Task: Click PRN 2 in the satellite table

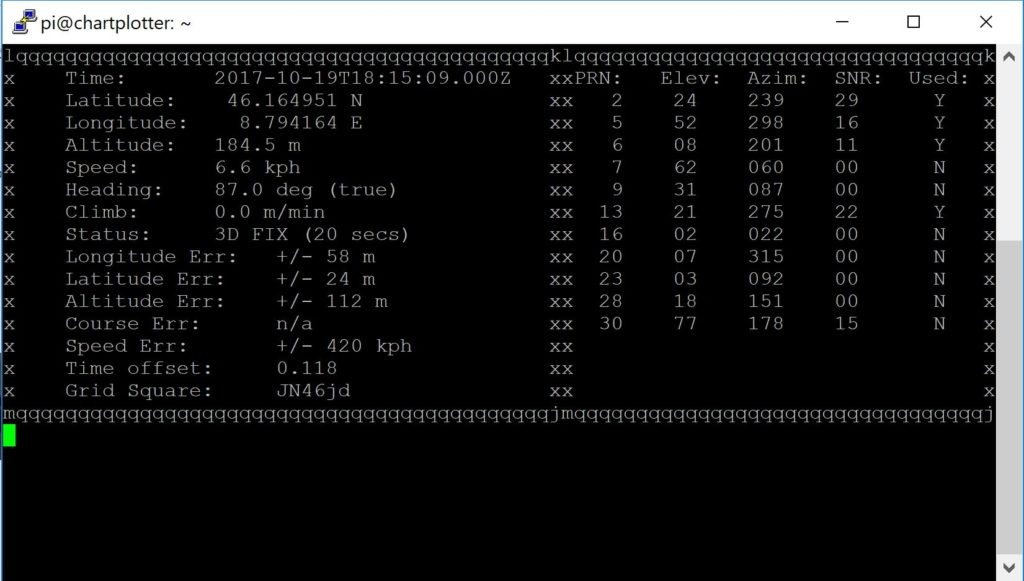Action: click(x=616, y=101)
